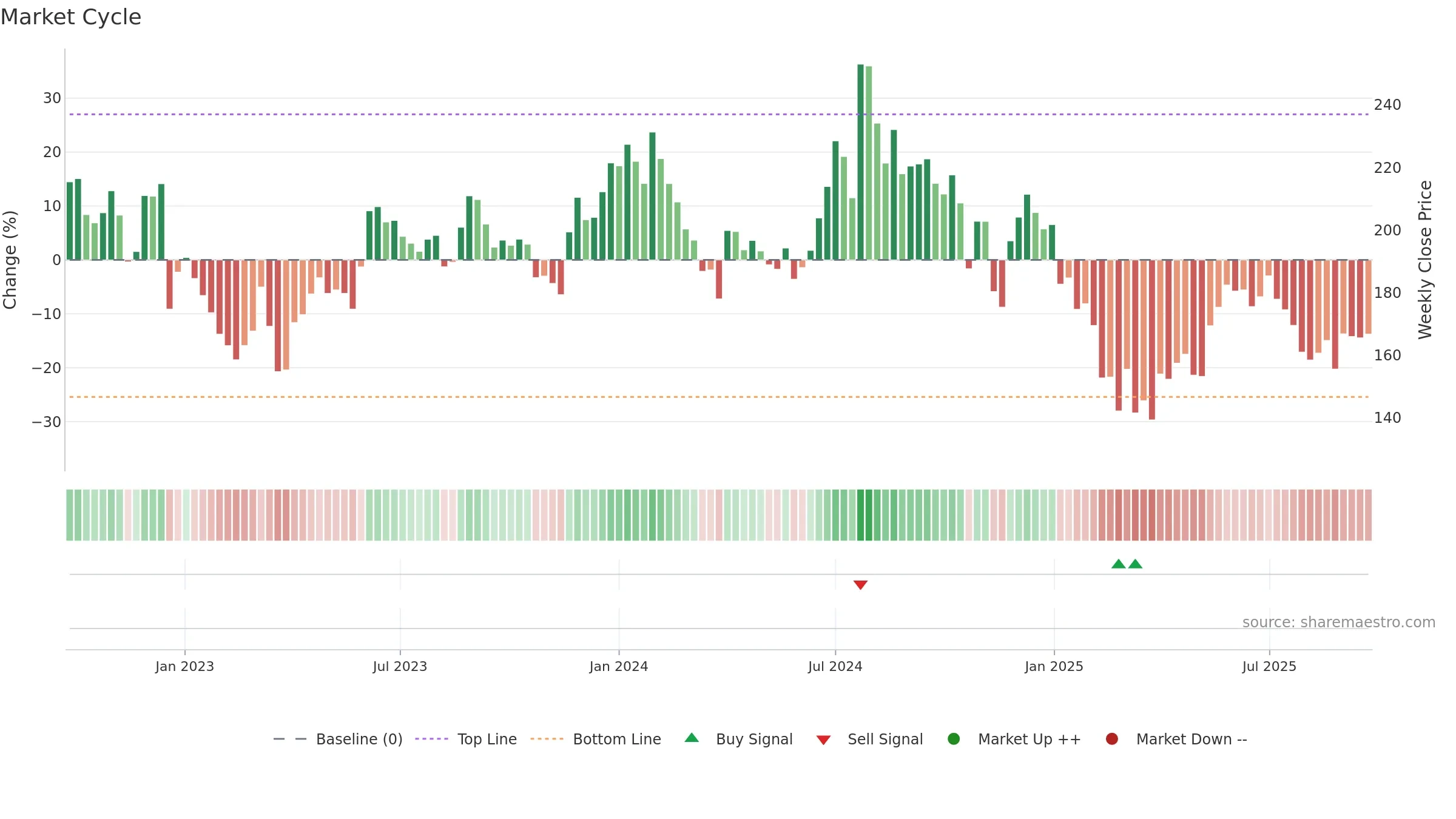Click the 30 tick on left axis
1456x819 pixels.
(x=52, y=98)
